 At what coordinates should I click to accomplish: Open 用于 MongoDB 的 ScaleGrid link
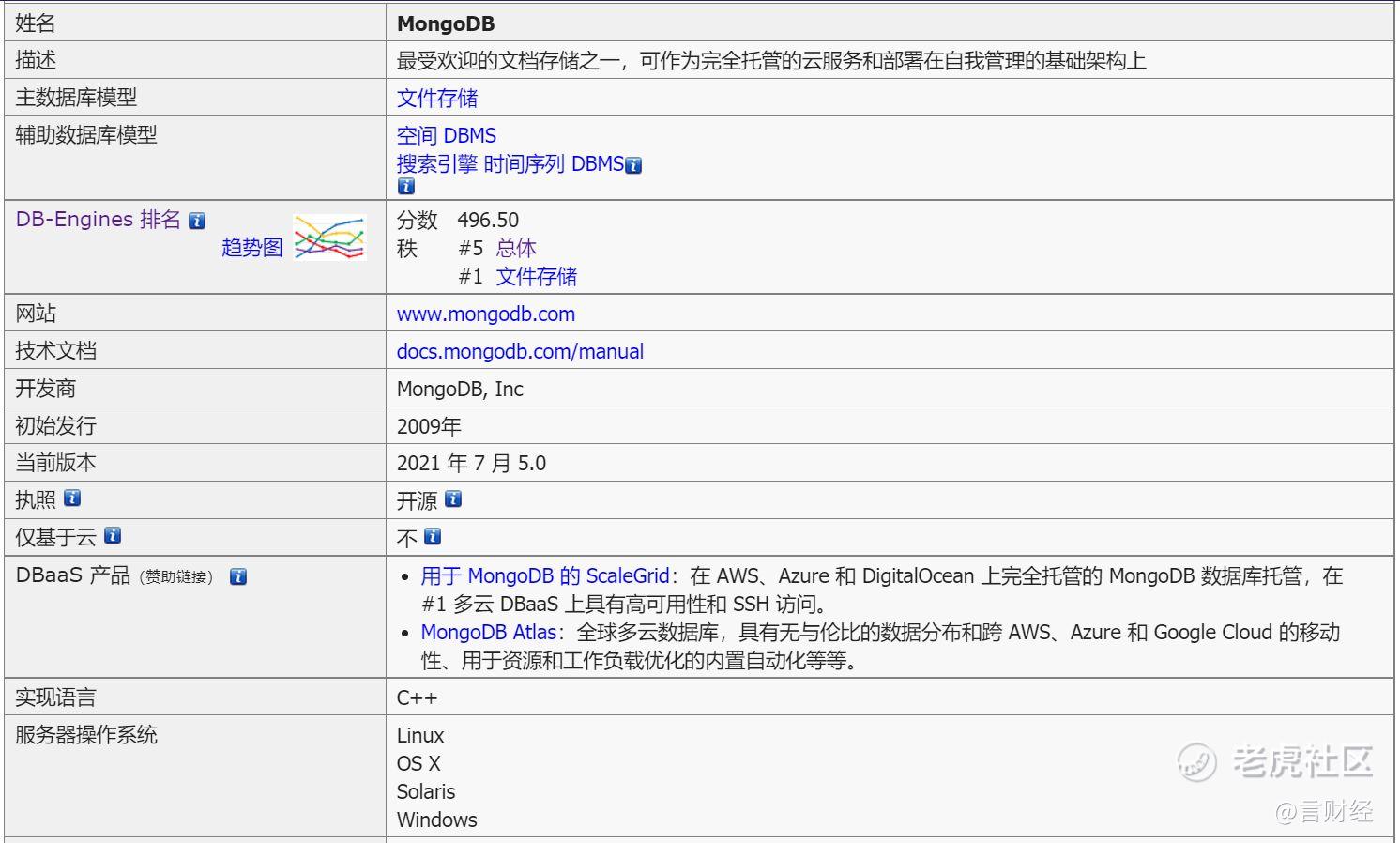545,575
